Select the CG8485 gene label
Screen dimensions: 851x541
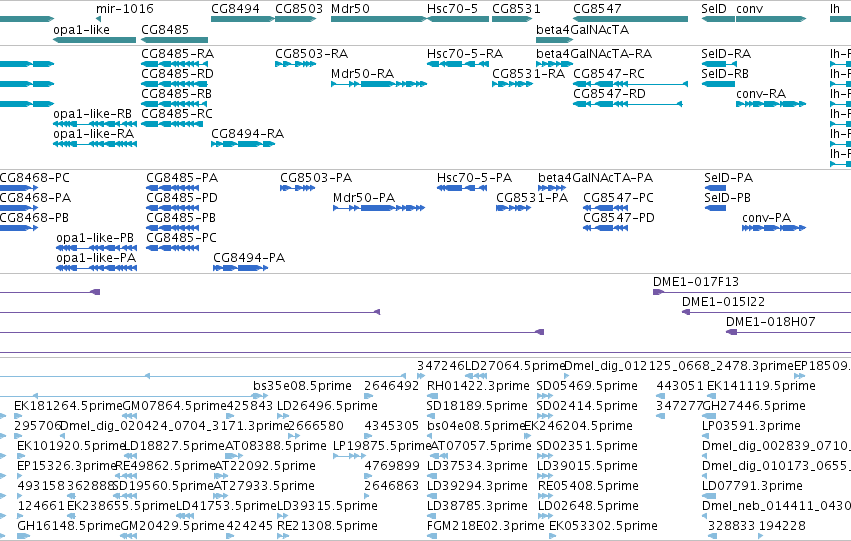[165, 29]
